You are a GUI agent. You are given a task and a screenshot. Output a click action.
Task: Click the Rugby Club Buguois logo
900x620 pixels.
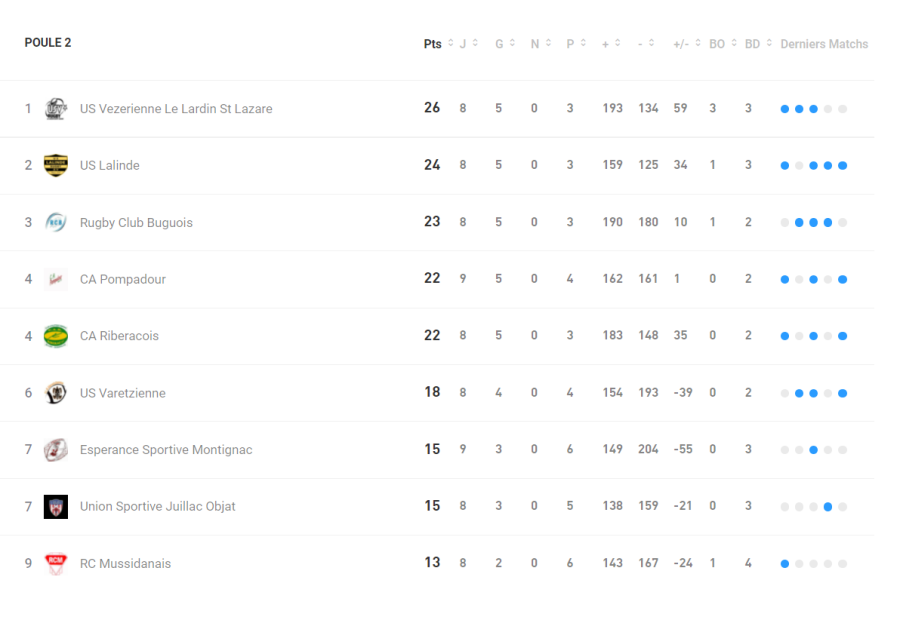56,222
